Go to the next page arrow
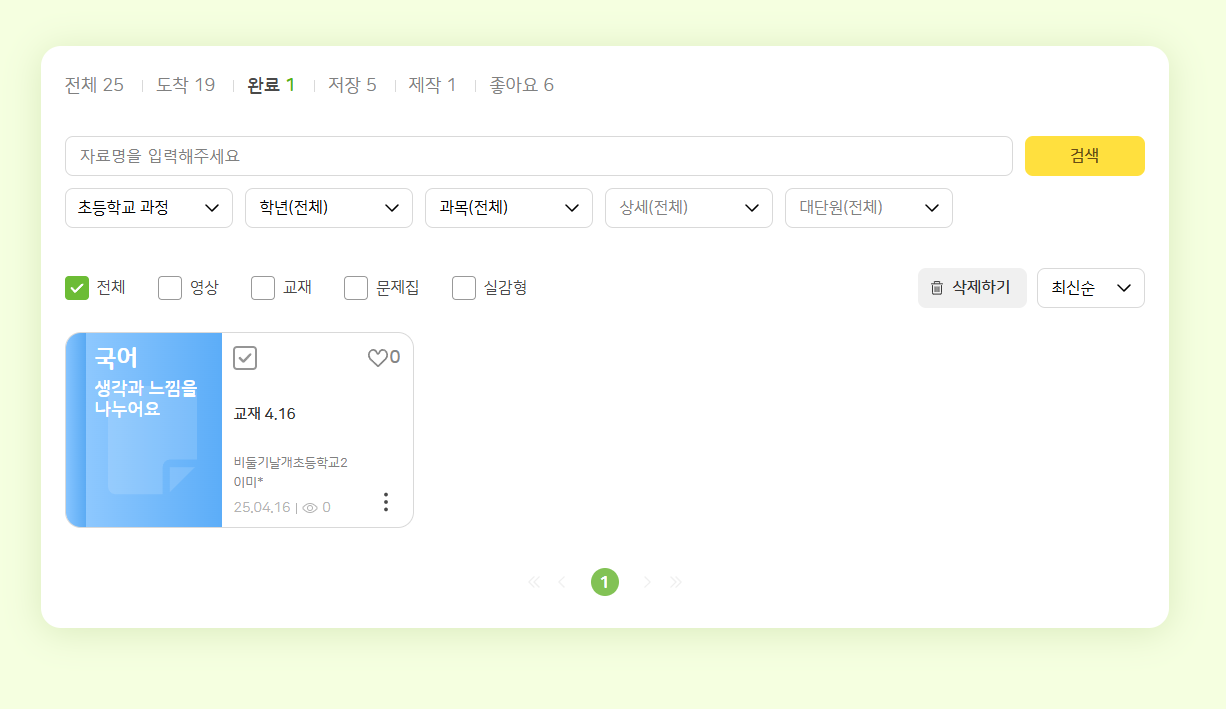 (647, 582)
